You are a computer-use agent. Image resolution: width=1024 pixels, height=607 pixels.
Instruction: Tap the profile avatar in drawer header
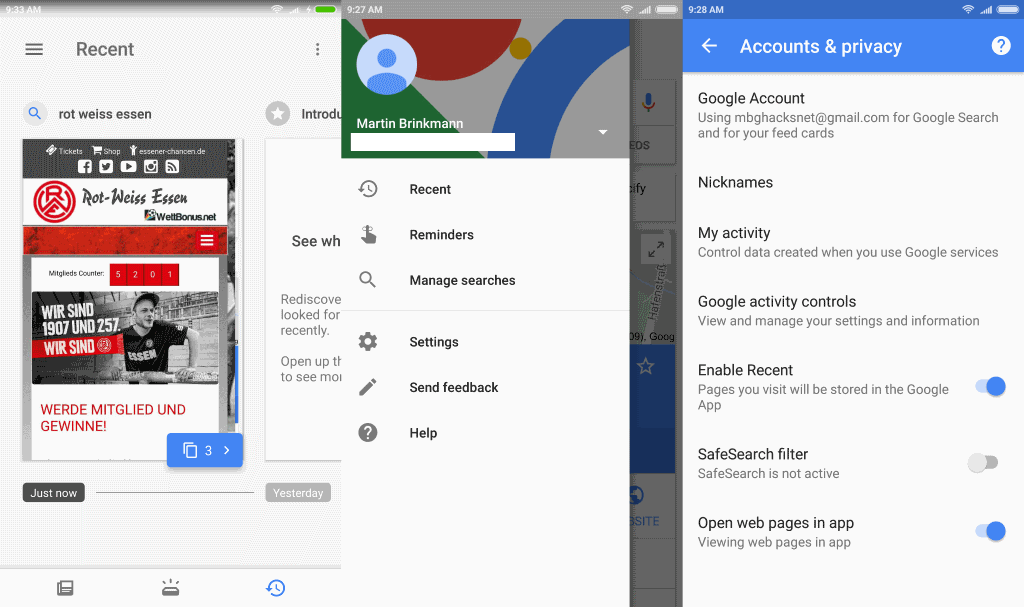pos(387,65)
